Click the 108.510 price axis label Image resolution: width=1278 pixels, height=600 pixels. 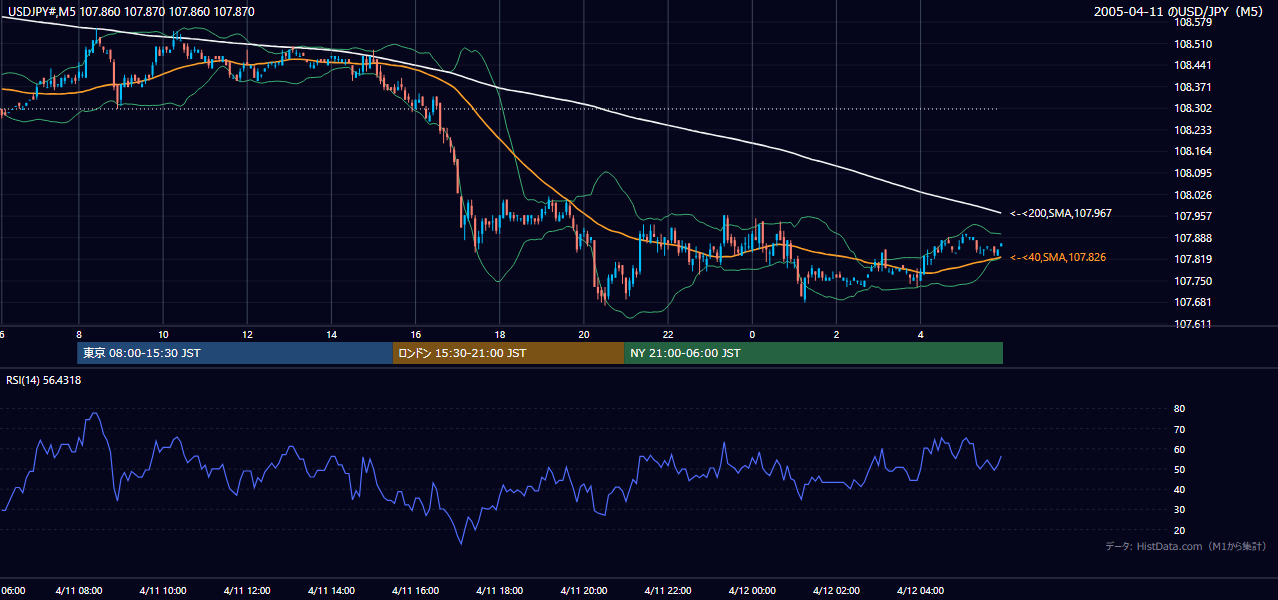[1193, 44]
